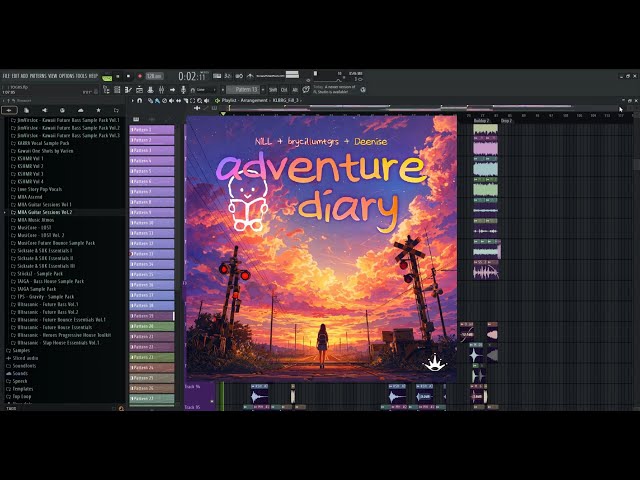
Task: Open the PATTERNS menu
Action: 38,76
